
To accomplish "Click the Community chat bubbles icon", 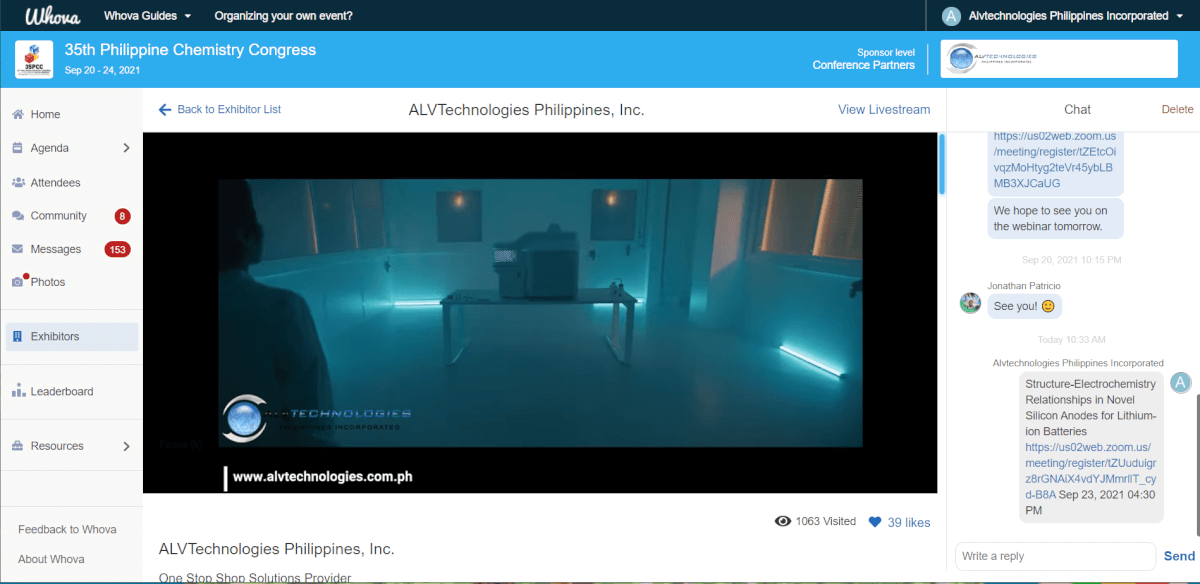I will point(18,216).
